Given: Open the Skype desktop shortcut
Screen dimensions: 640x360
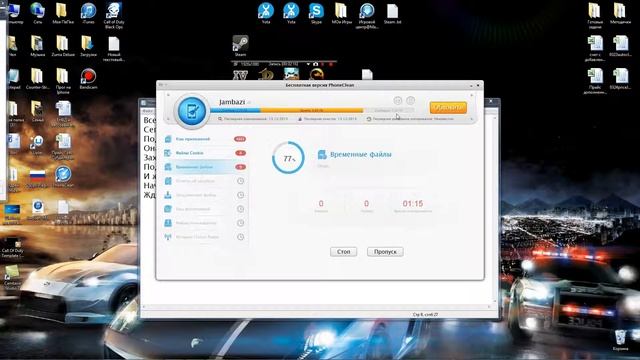Looking at the screenshot, I should [316, 13].
